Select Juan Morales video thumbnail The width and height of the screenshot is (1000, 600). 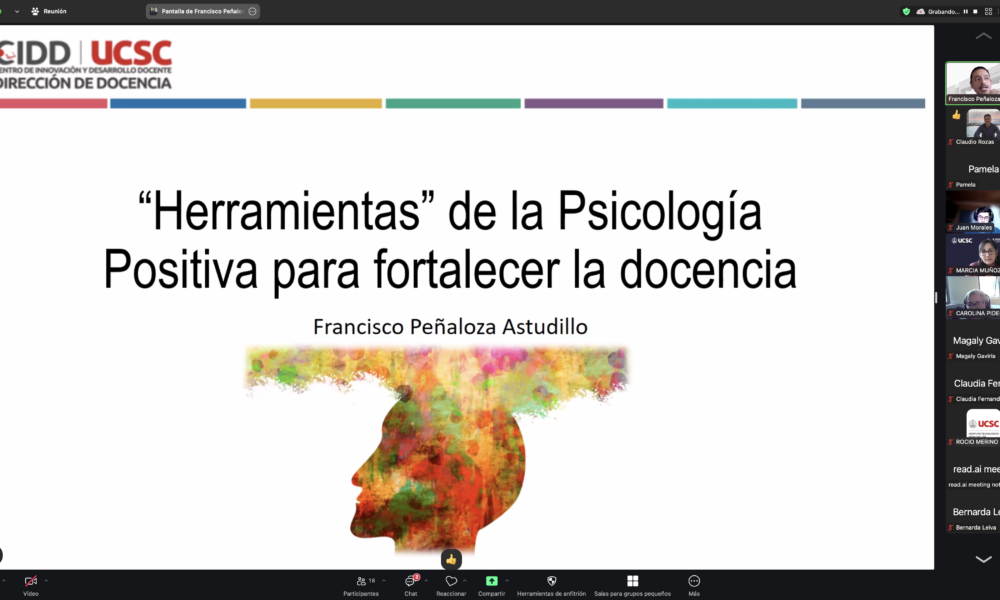pyautogui.click(x=973, y=212)
